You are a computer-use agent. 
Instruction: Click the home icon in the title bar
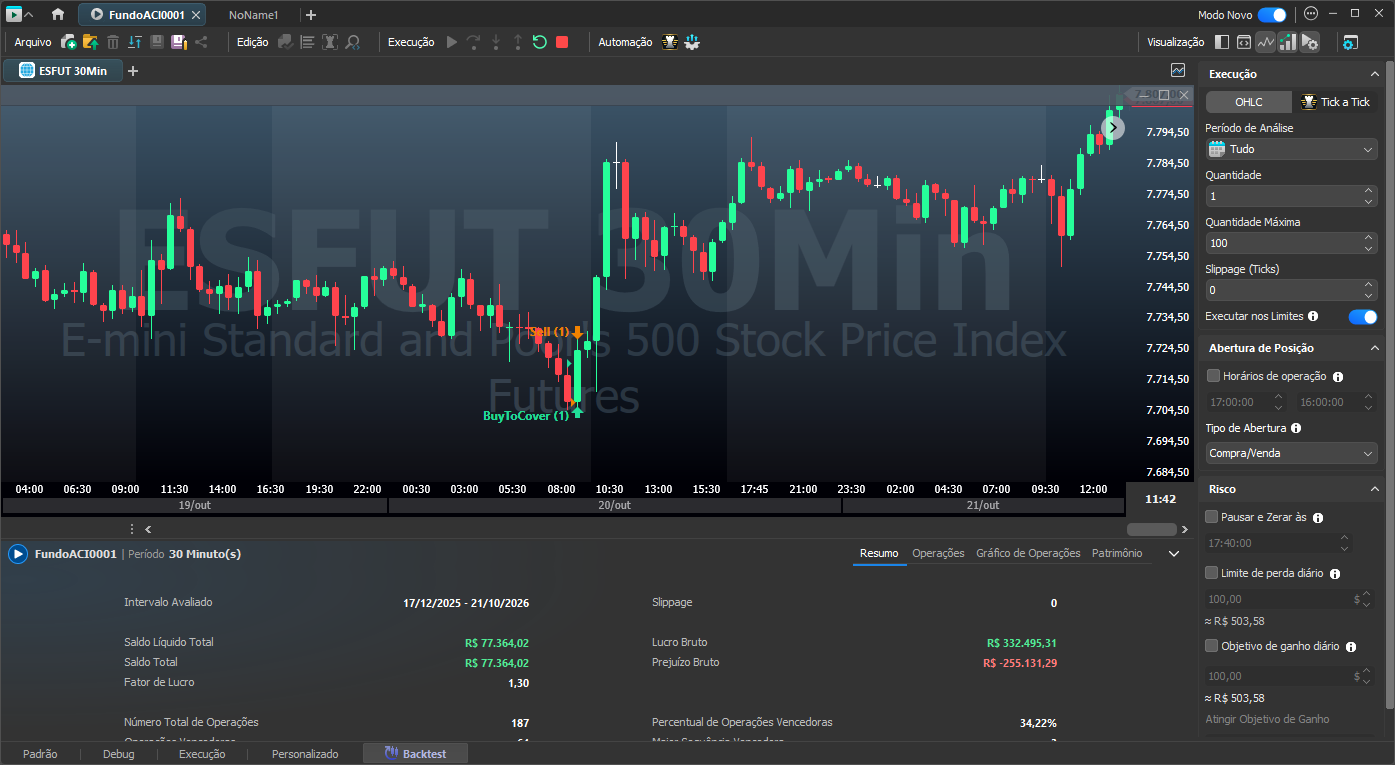point(58,15)
